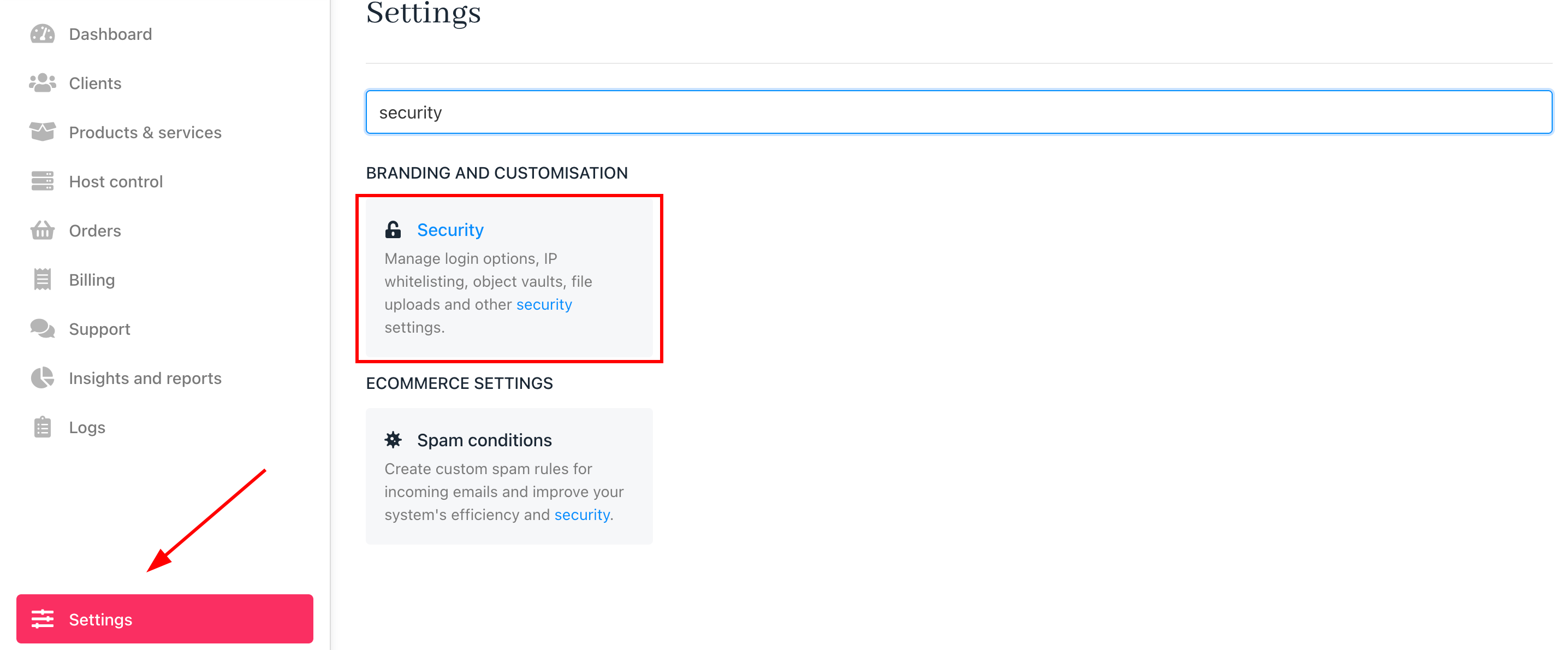Open Products & services menu item
This screenshot has width=1568, height=650.
pos(145,132)
